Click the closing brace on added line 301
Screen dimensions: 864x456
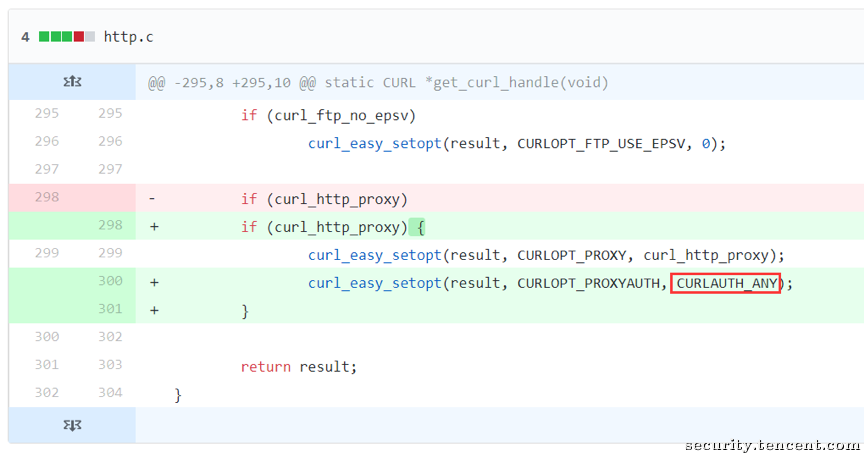245,311
